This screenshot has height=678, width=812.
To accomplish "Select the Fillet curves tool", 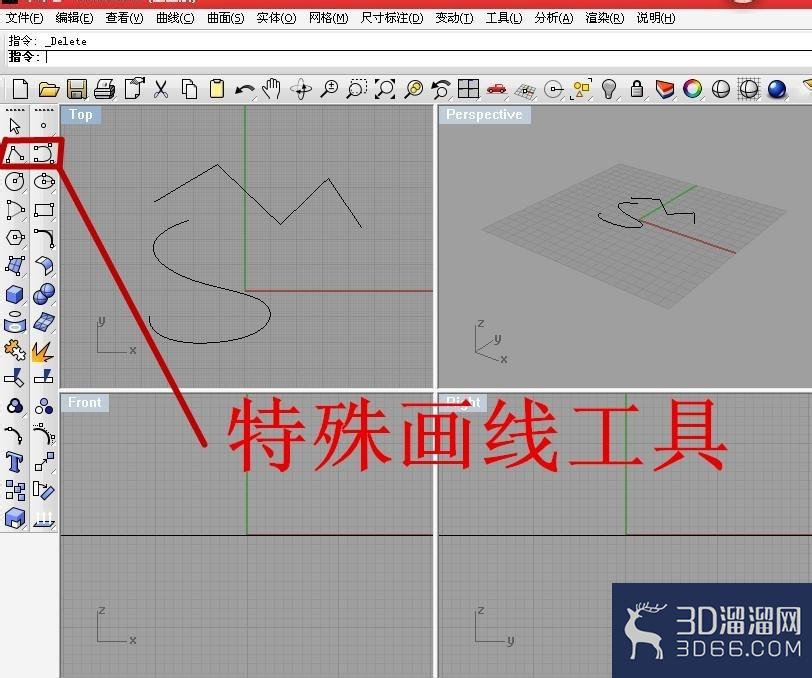I will coord(44,238).
